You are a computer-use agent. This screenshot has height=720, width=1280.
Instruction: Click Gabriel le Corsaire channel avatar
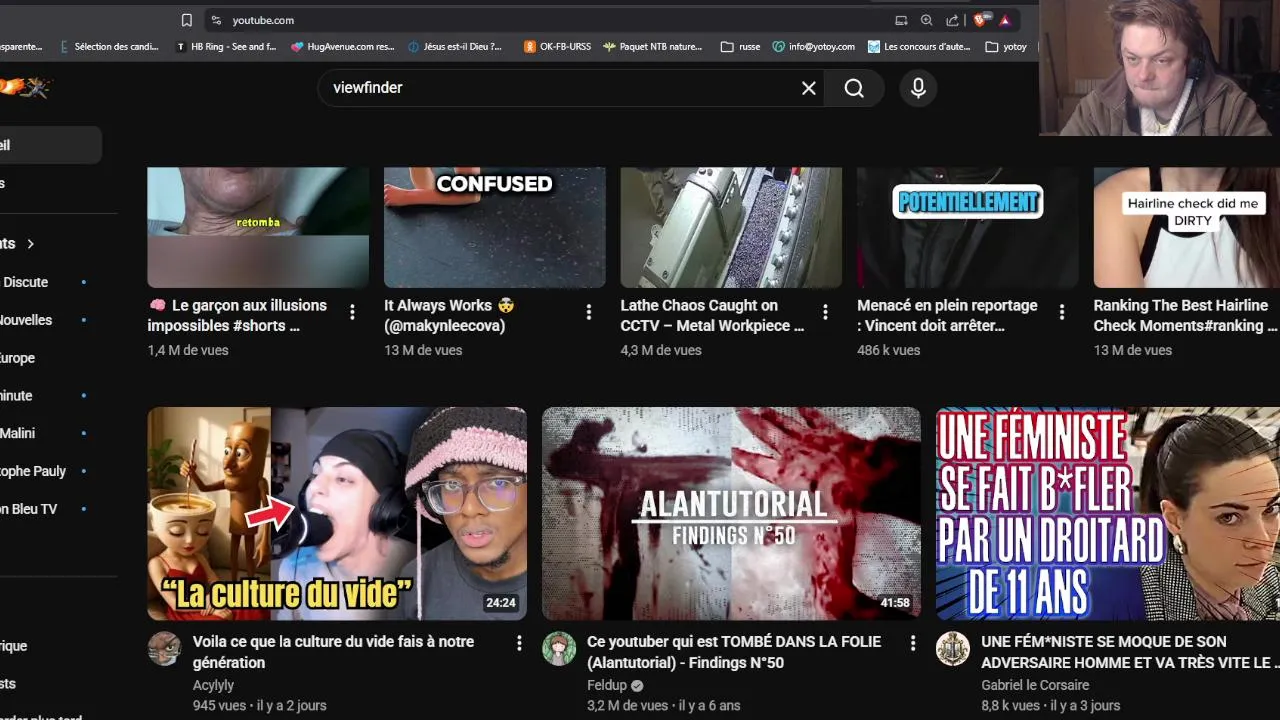tap(953, 648)
